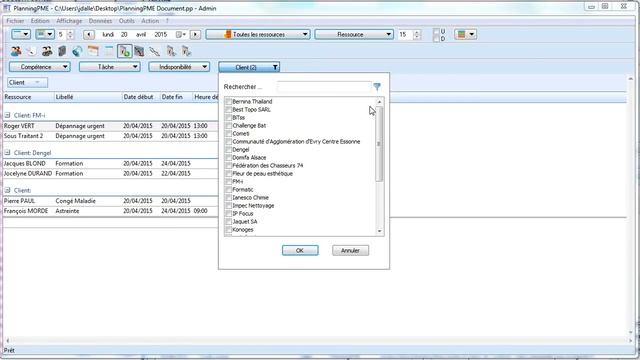The width and height of the screenshot is (640, 360).
Task: Open the second view-mode dropdown in toolbar
Action: 45,34
